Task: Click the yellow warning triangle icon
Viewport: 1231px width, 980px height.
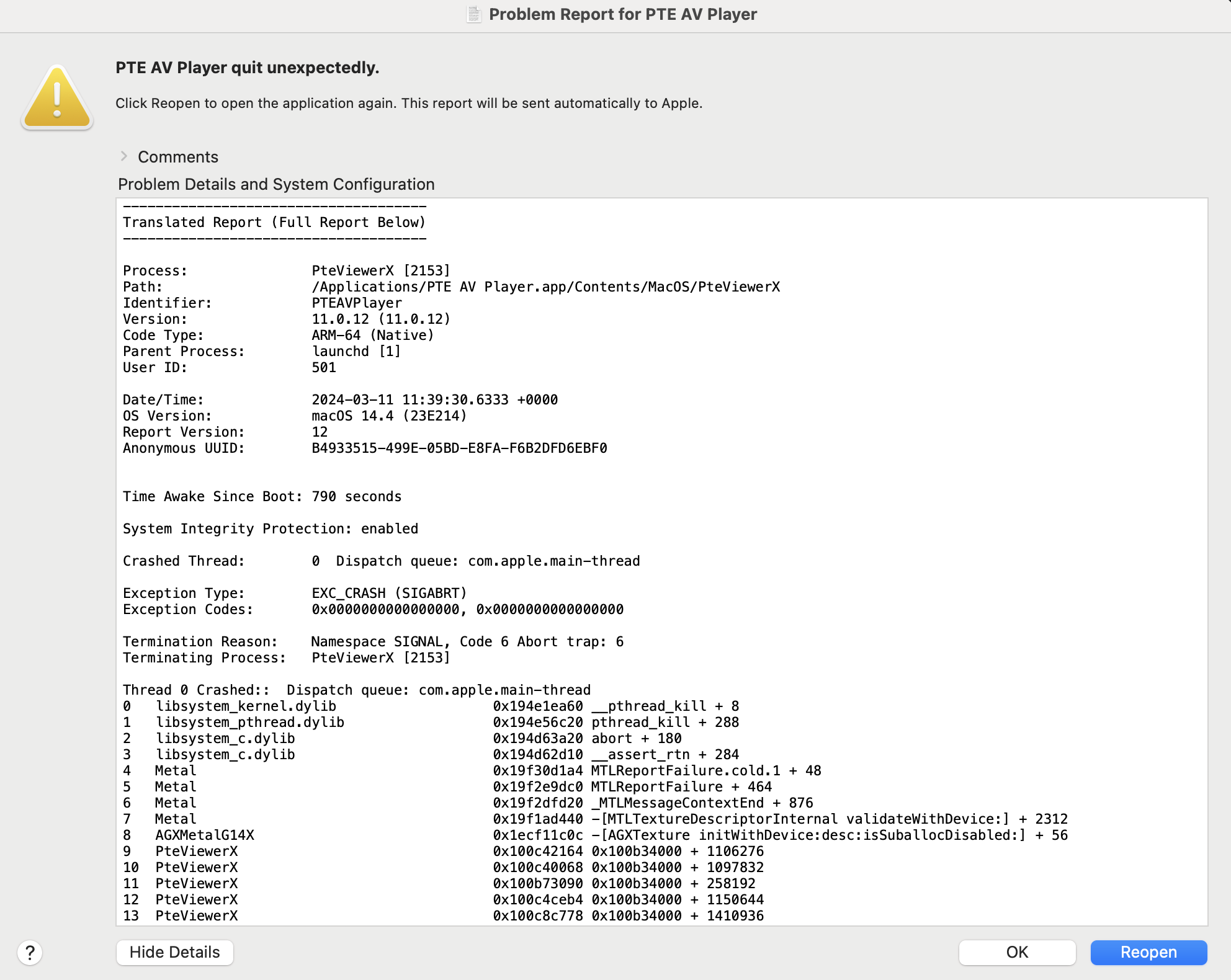Action: tap(57, 98)
